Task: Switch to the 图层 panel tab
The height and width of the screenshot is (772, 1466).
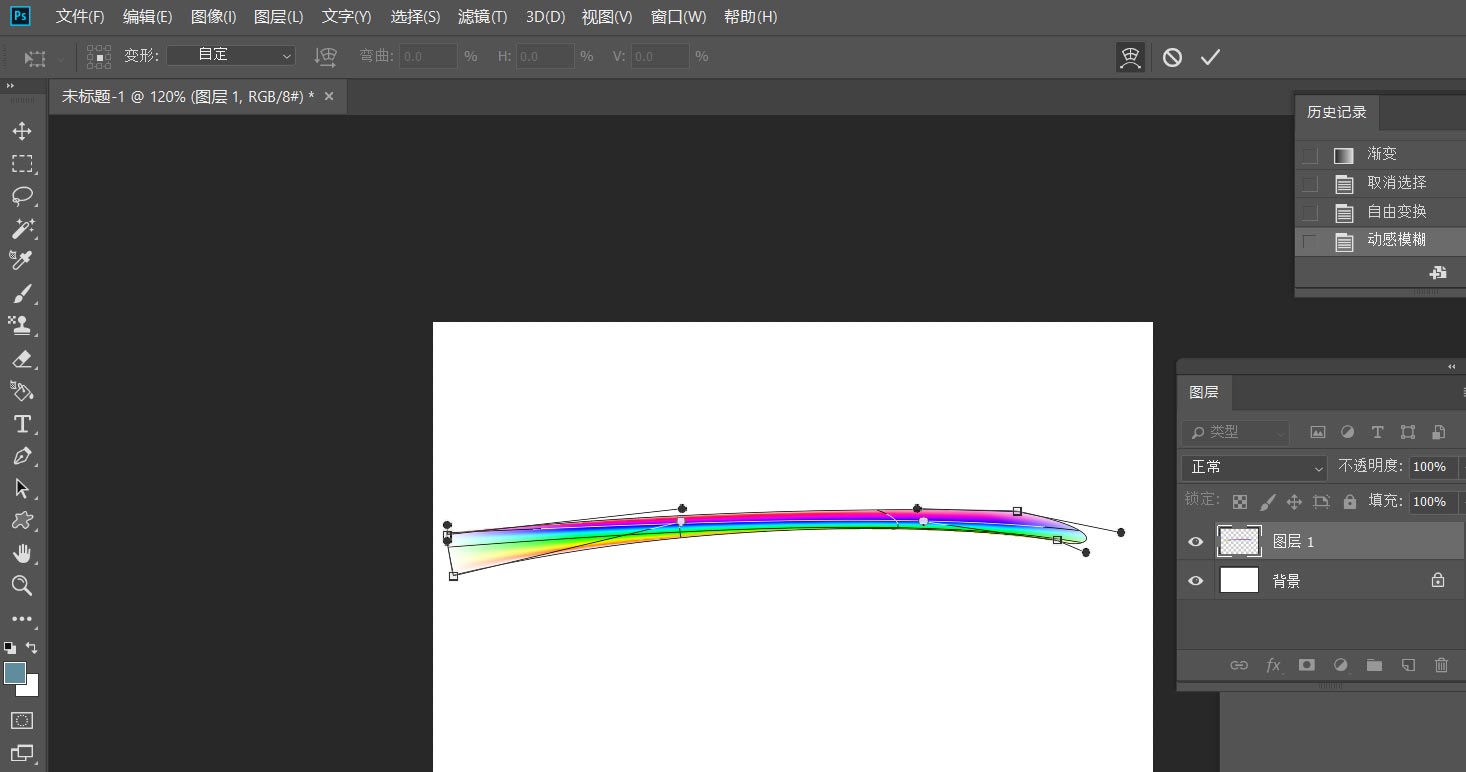Action: (x=1204, y=393)
